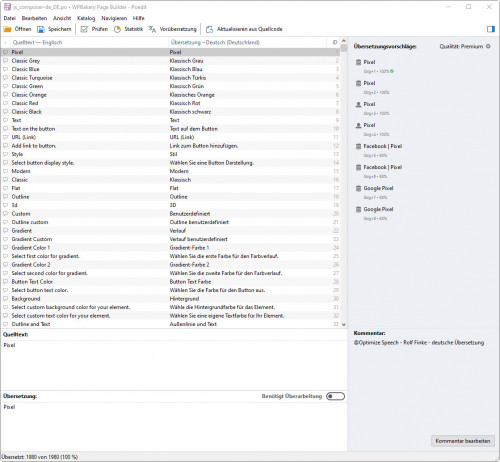Click the Öffnen folder icon
The width and height of the screenshot is (500, 462).
pyautogui.click(x=7, y=29)
